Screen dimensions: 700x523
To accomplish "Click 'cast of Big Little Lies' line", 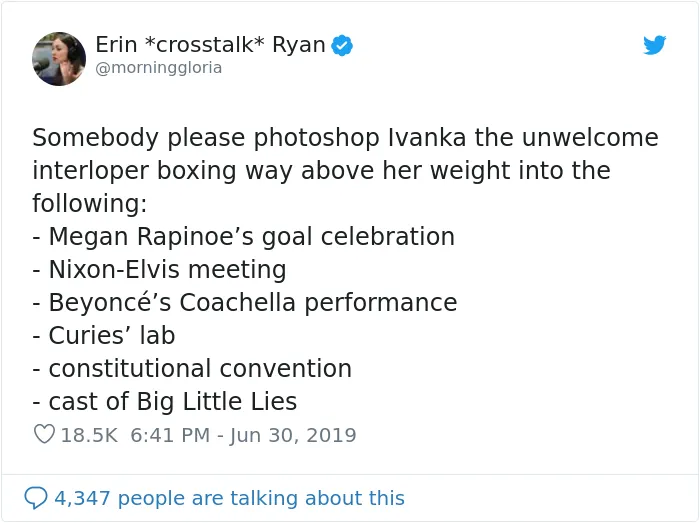I will pyautogui.click(x=165, y=402).
